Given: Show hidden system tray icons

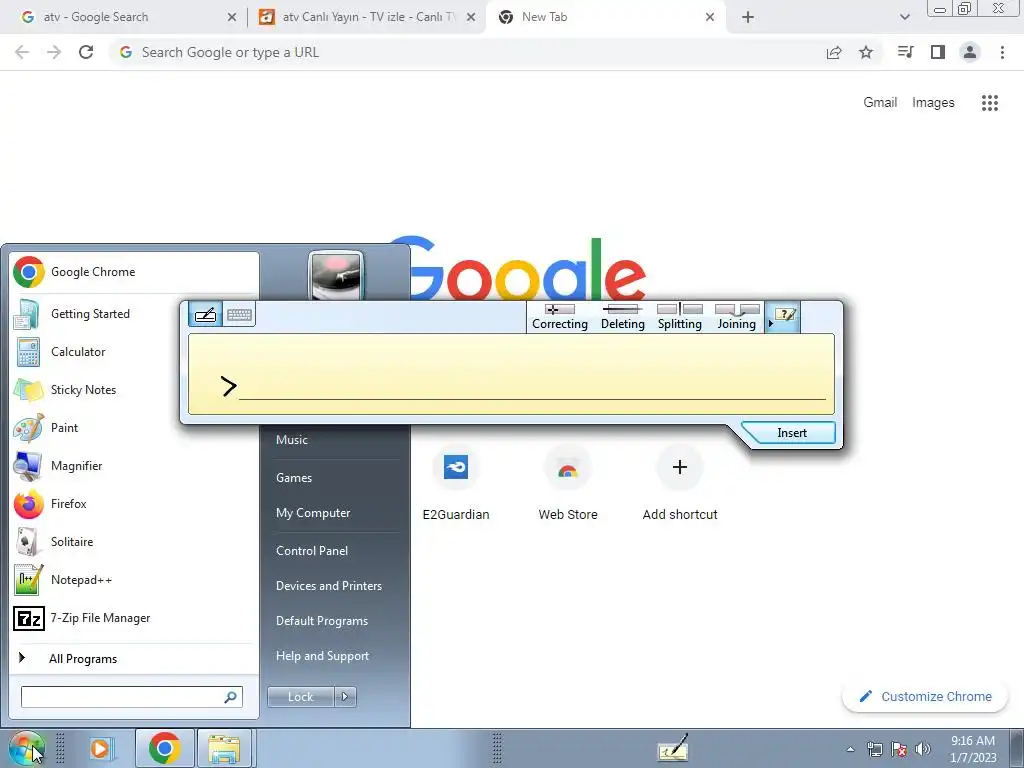Looking at the screenshot, I should tap(850, 750).
